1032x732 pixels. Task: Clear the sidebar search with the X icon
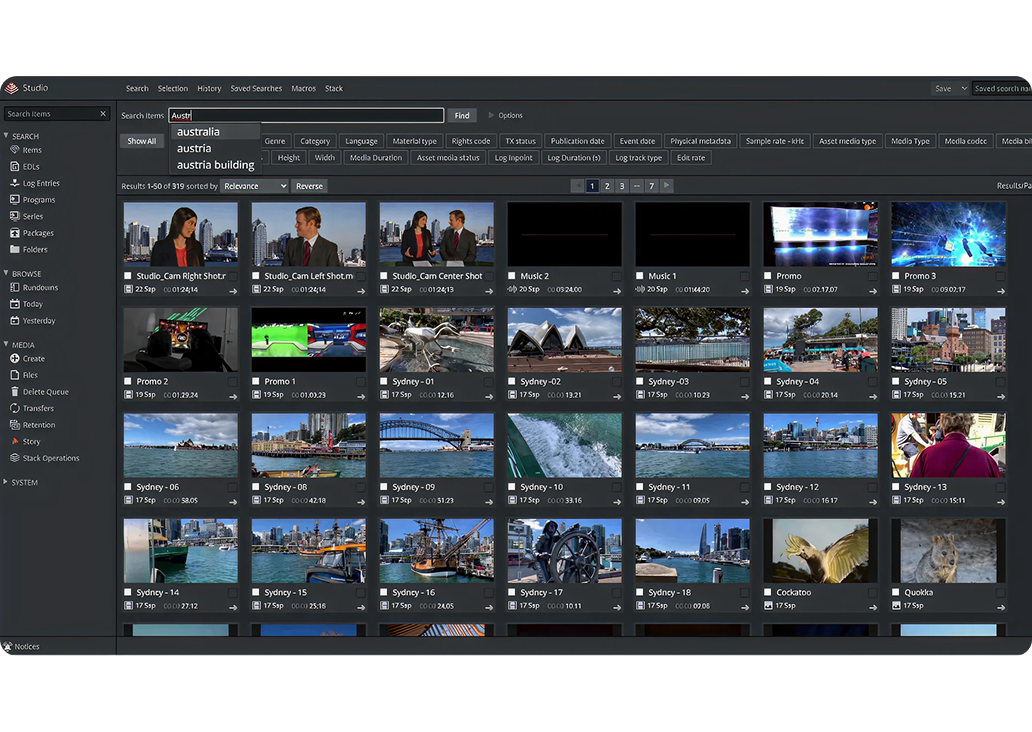(103, 114)
